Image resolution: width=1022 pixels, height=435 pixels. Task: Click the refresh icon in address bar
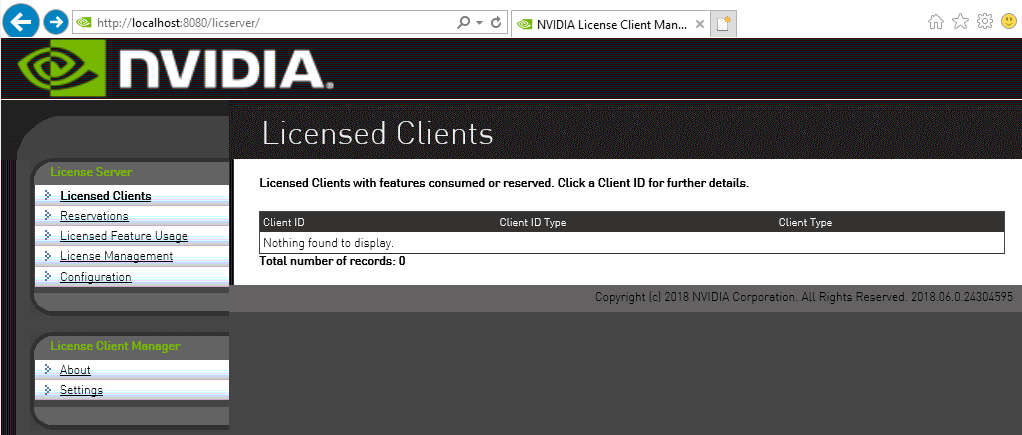[496, 22]
